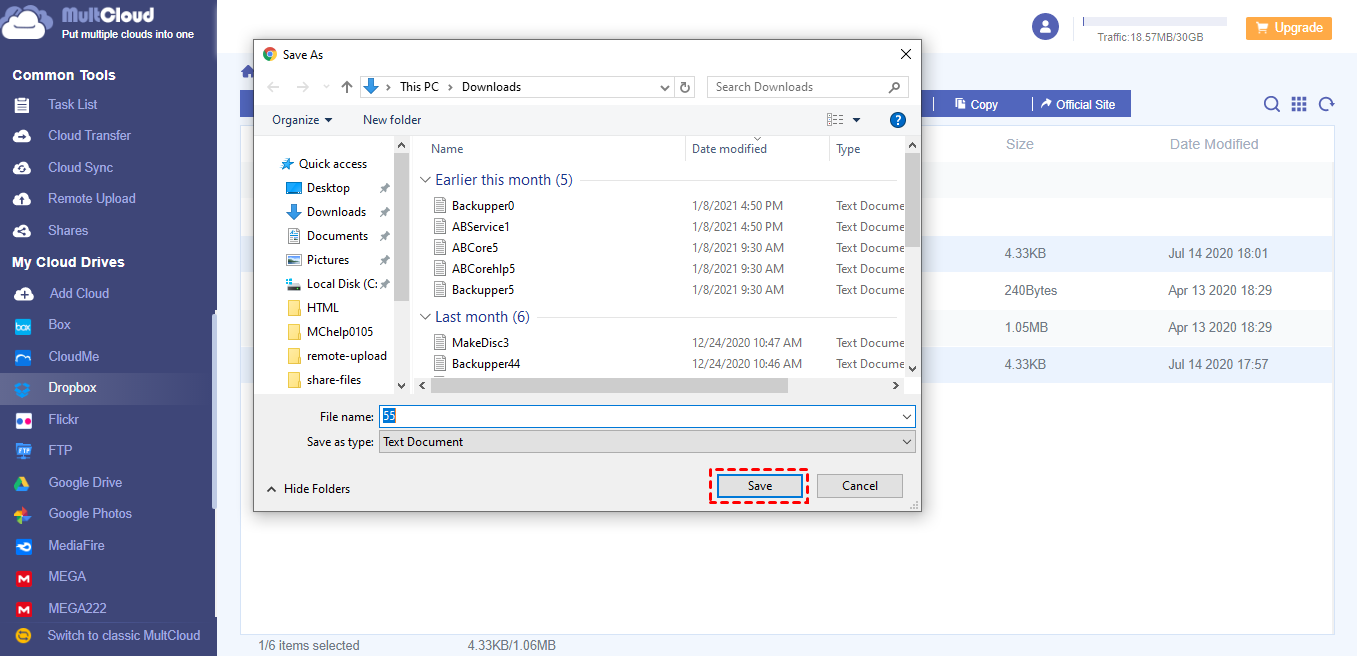This screenshot has width=1357, height=656.
Task: Select the CloudMe drive
Action: (73, 356)
